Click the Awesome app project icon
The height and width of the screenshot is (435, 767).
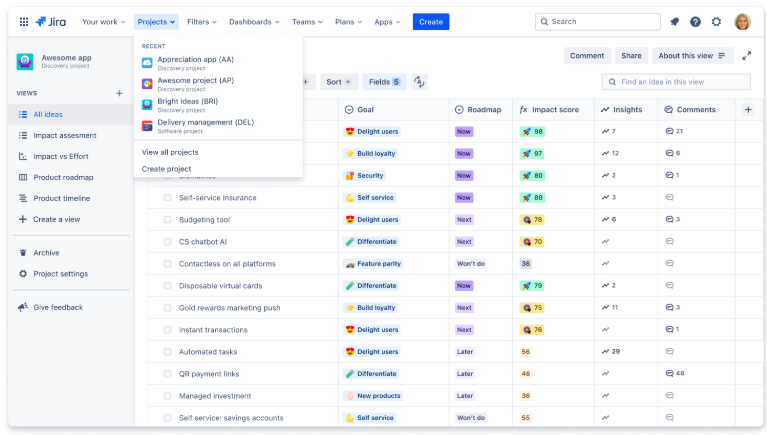click(25, 61)
